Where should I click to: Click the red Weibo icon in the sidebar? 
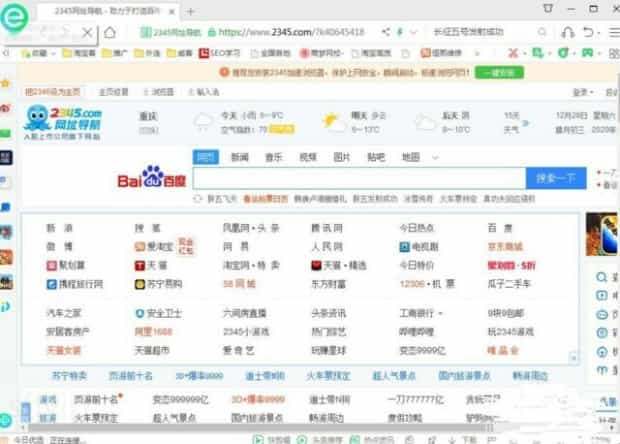click(5, 108)
